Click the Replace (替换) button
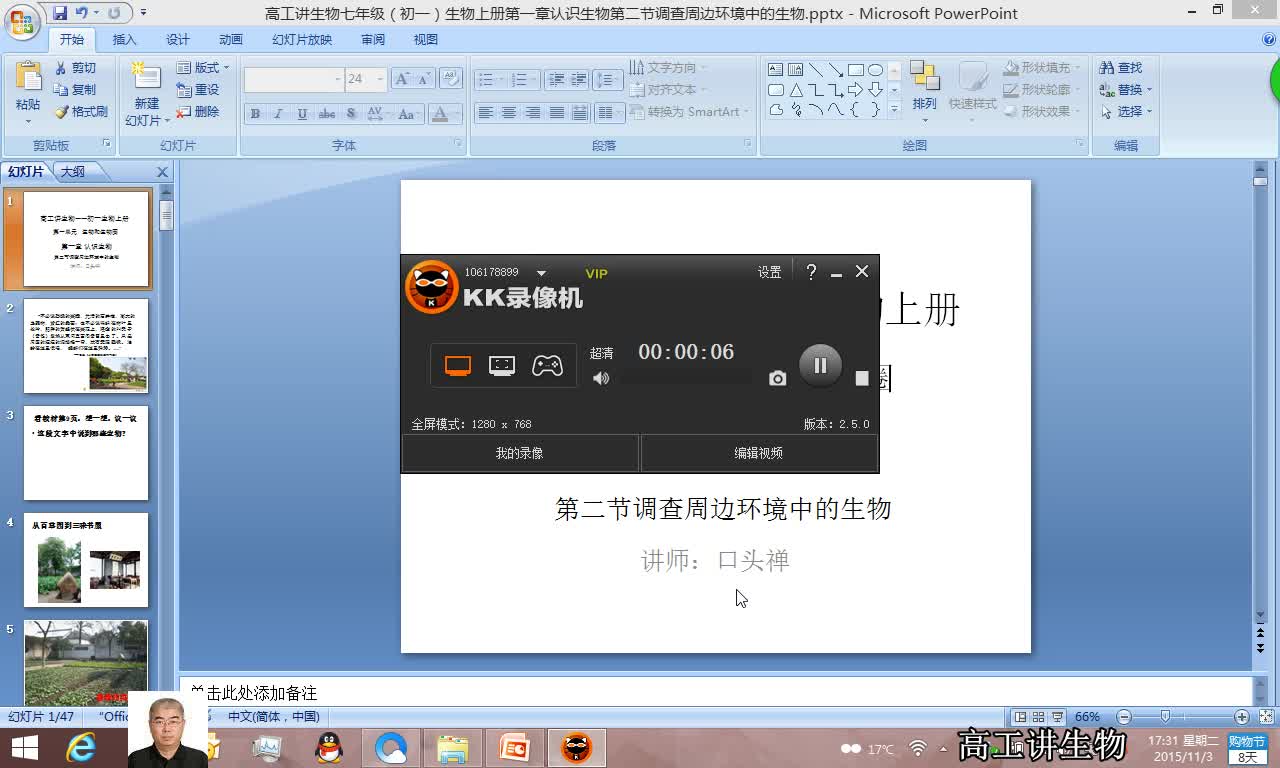 1126,90
